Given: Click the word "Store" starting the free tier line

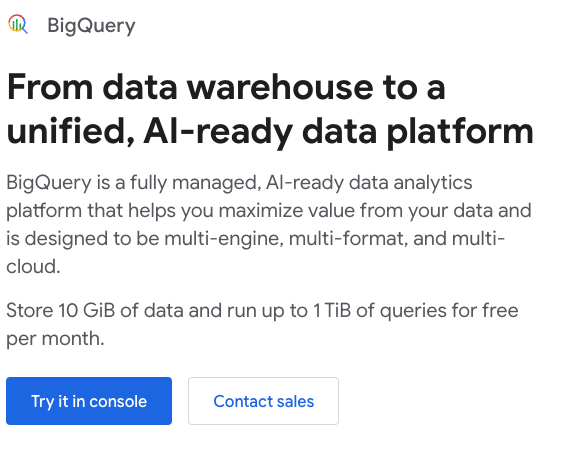Looking at the screenshot, I should click(x=30, y=311).
